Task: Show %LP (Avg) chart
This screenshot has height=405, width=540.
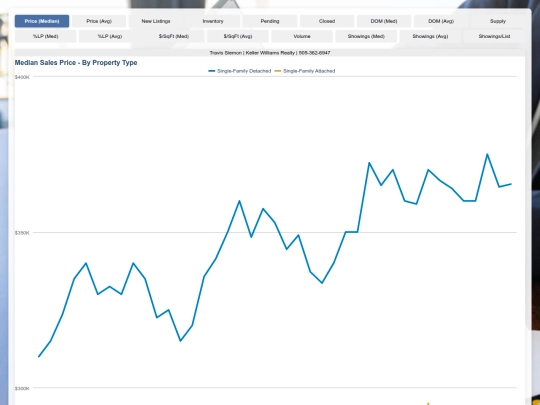Action: [110, 36]
